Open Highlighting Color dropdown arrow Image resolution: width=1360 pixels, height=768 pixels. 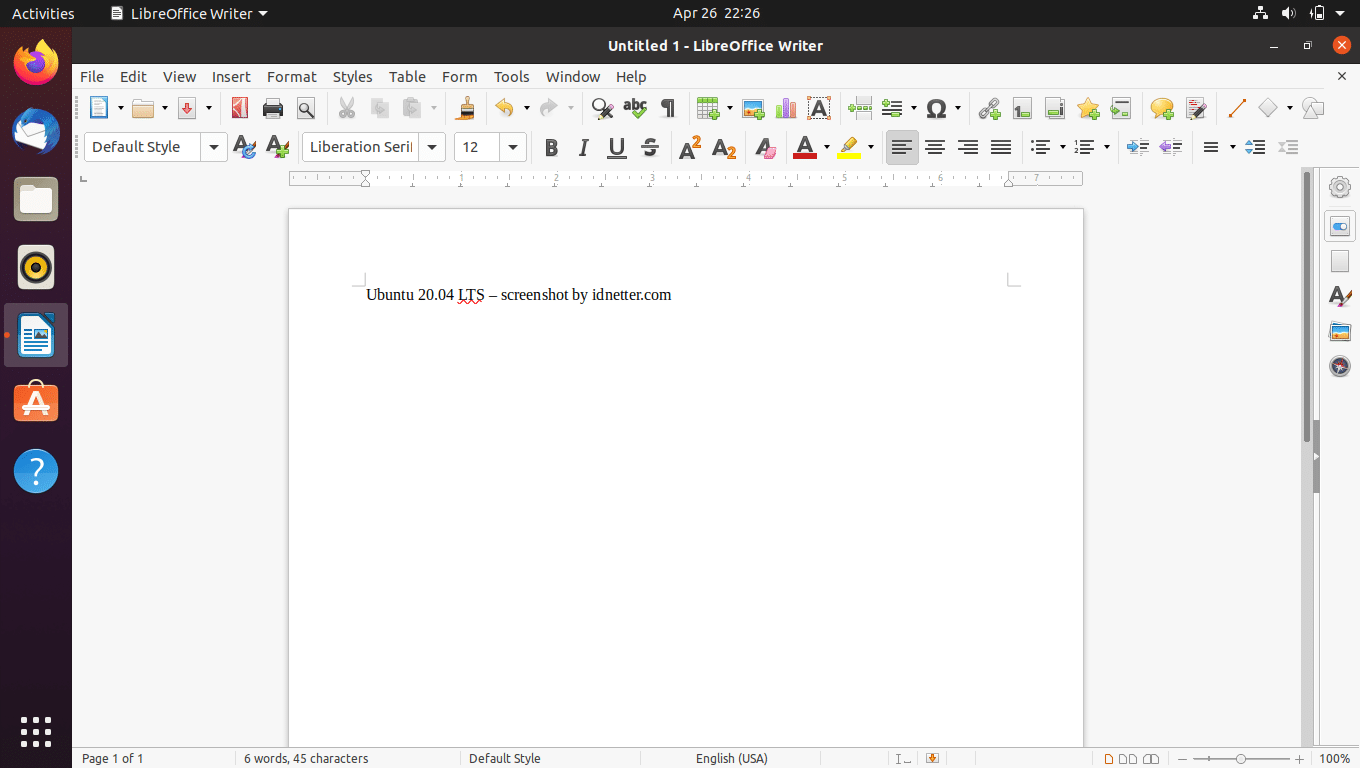click(871, 148)
